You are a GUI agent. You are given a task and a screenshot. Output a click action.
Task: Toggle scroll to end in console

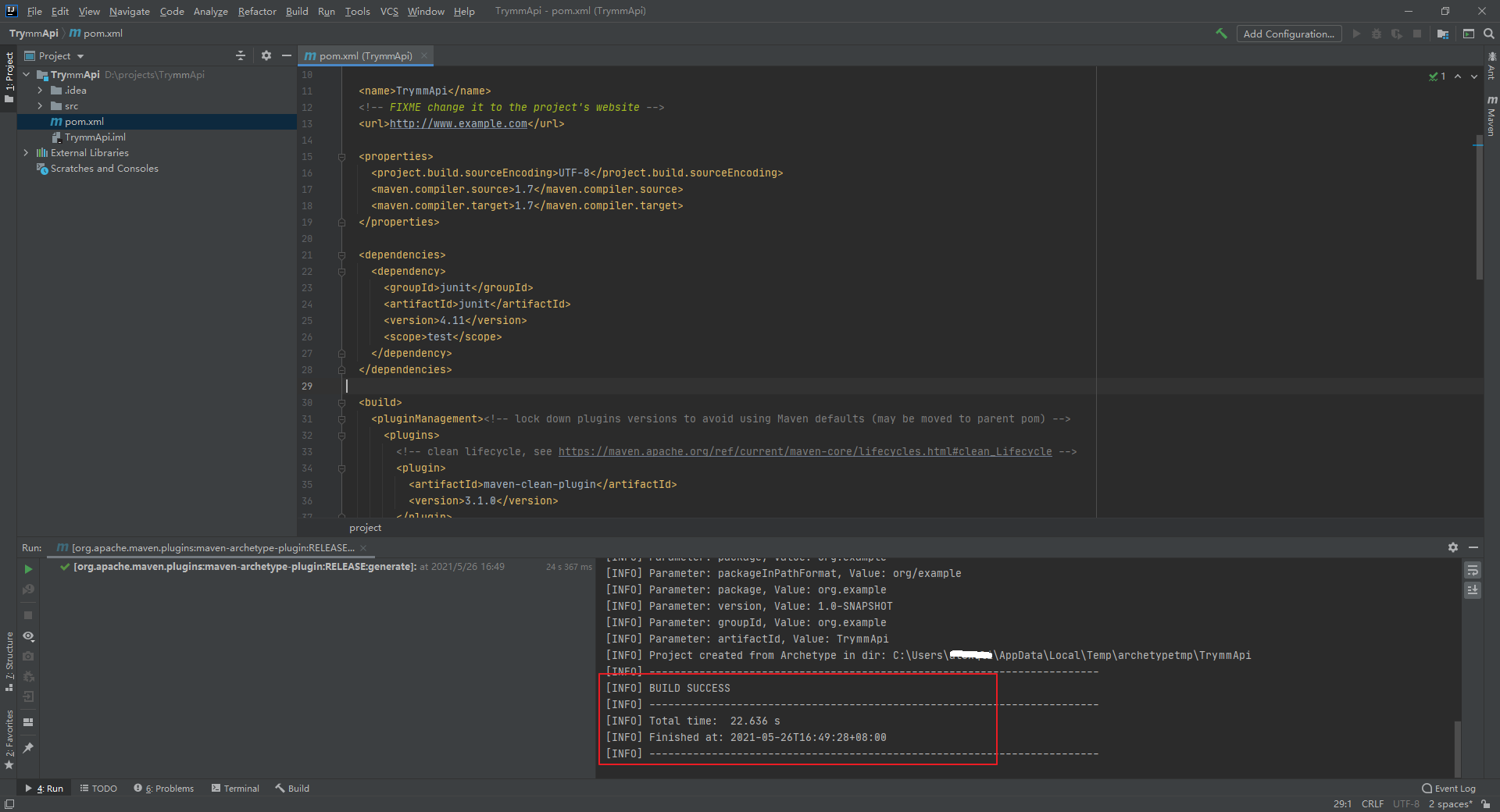1472,590
